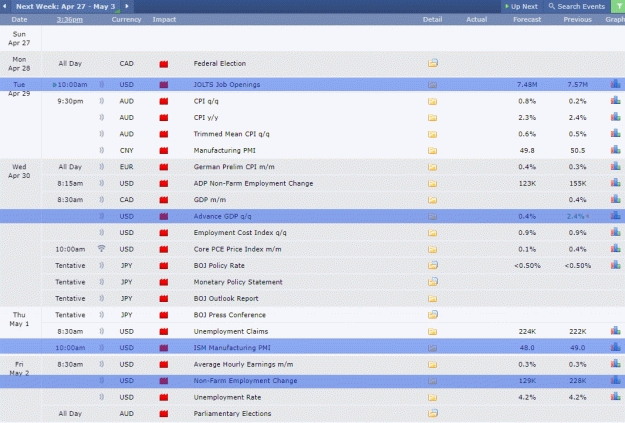Toggle alert for German Prelim CPI
Image resolution: width=625 pixels, height=423 pixels.
pyautogui.click(x=102, y=167)
